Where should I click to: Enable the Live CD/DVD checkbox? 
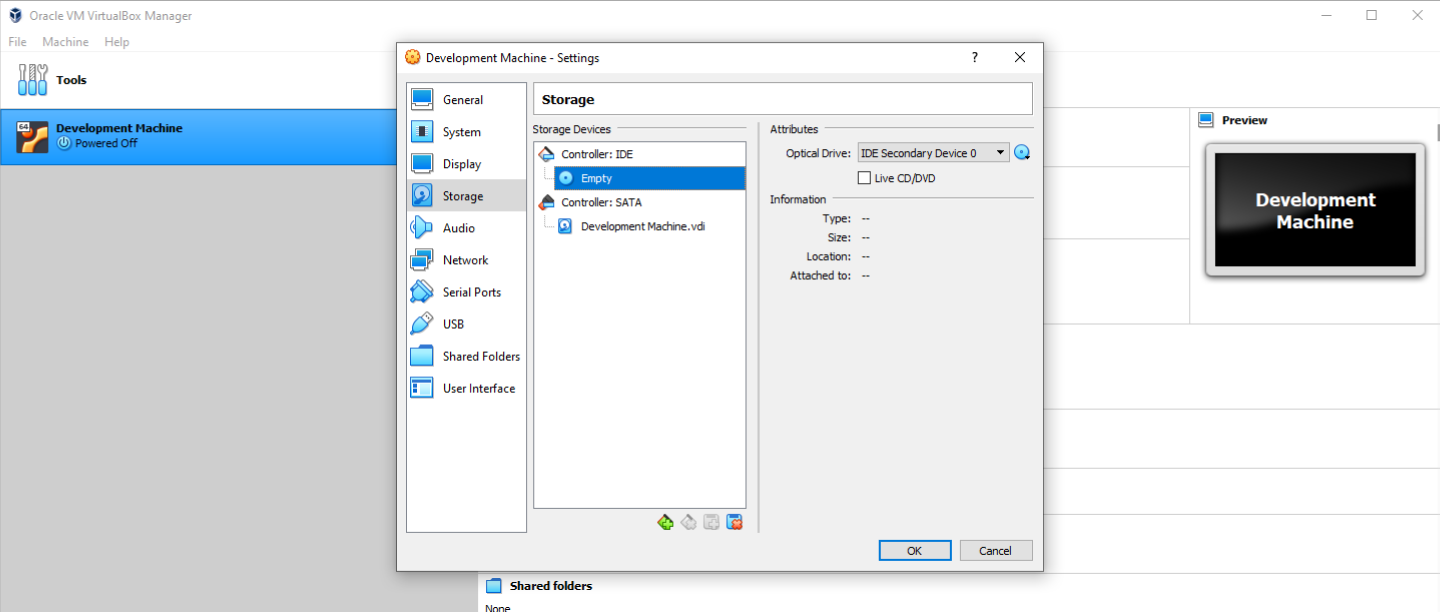click(864, 178)
